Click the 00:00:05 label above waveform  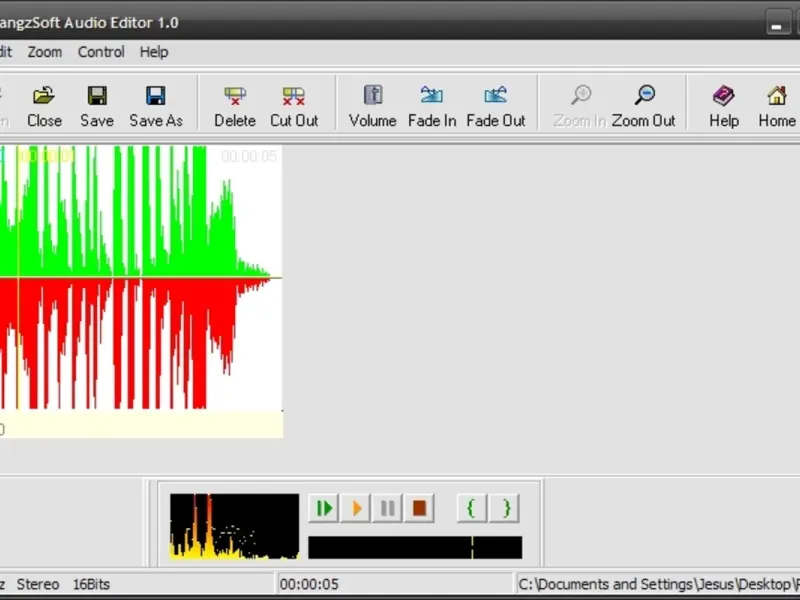click(x=249, y=156)
